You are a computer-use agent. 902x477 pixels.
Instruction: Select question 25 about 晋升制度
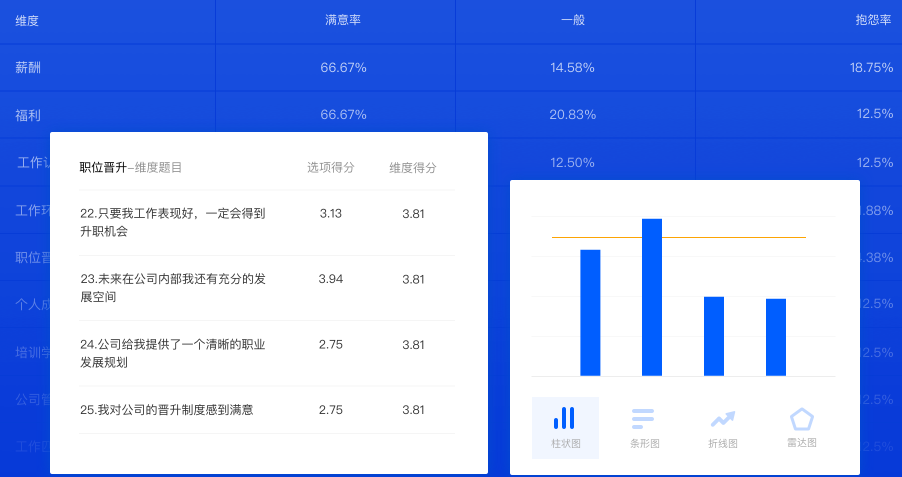[167, 410]
